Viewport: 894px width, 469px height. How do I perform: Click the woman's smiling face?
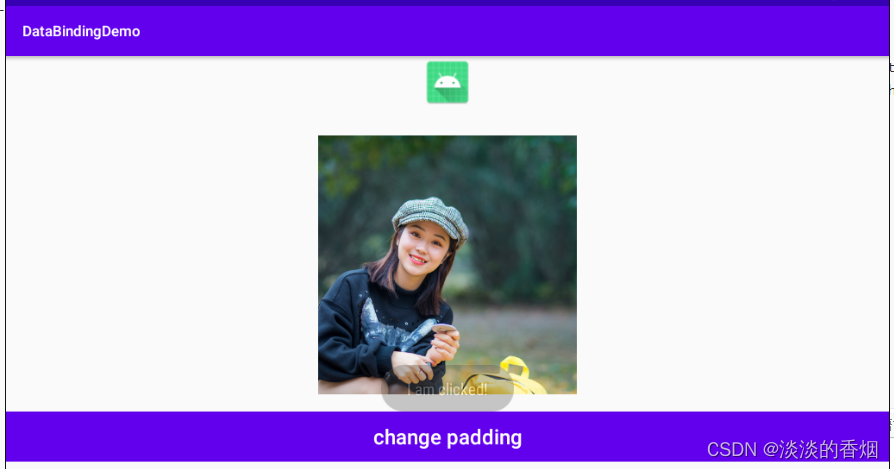coord(422,248)
